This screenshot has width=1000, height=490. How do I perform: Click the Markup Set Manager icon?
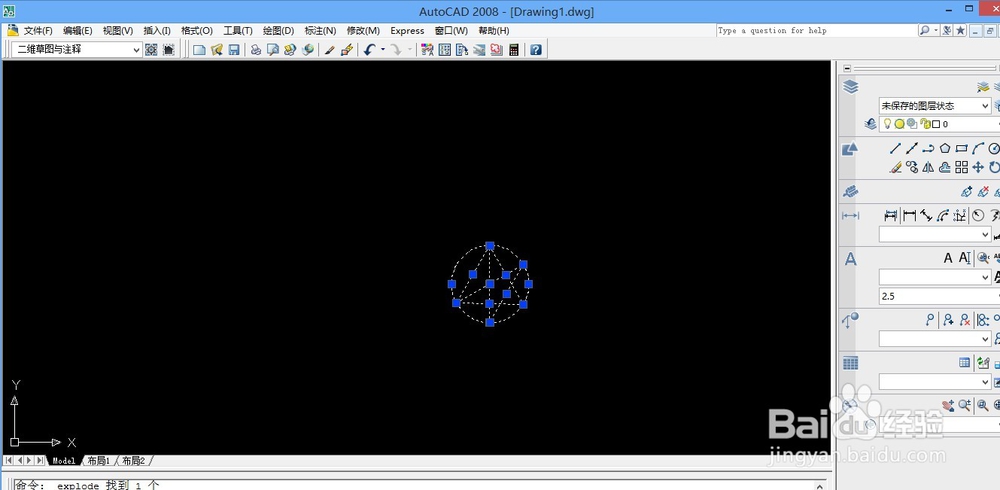pyautogui.click(x=497, y=50)
